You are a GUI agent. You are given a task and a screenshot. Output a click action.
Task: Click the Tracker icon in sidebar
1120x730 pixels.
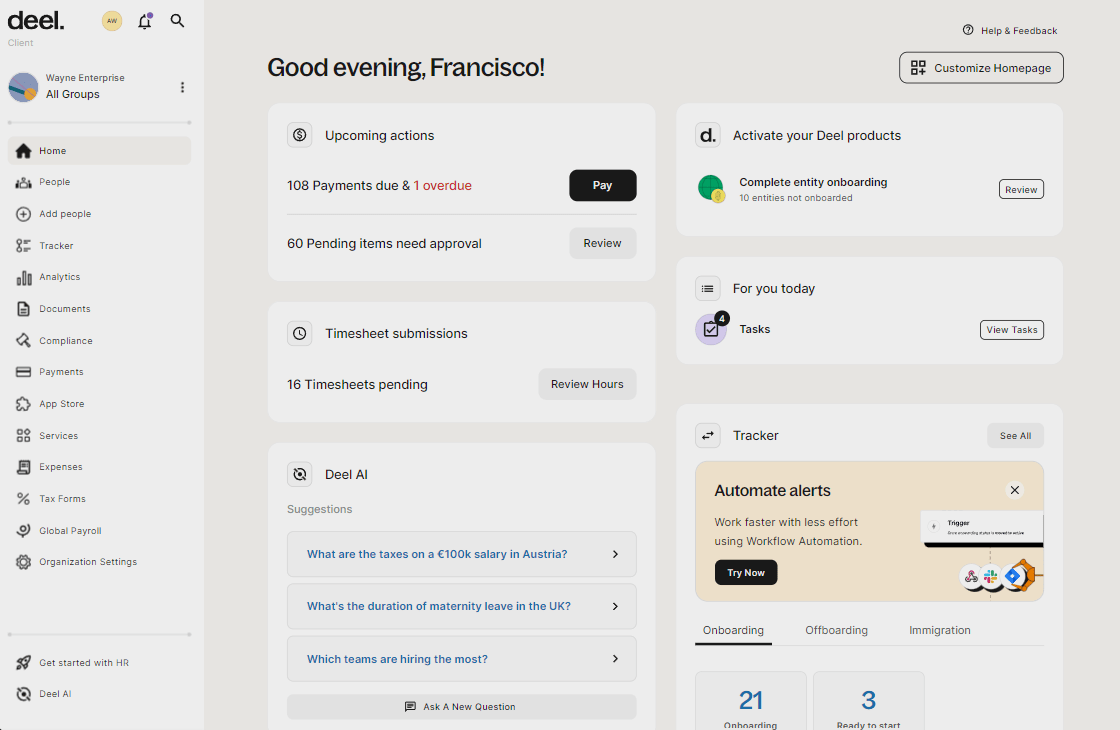24,246
